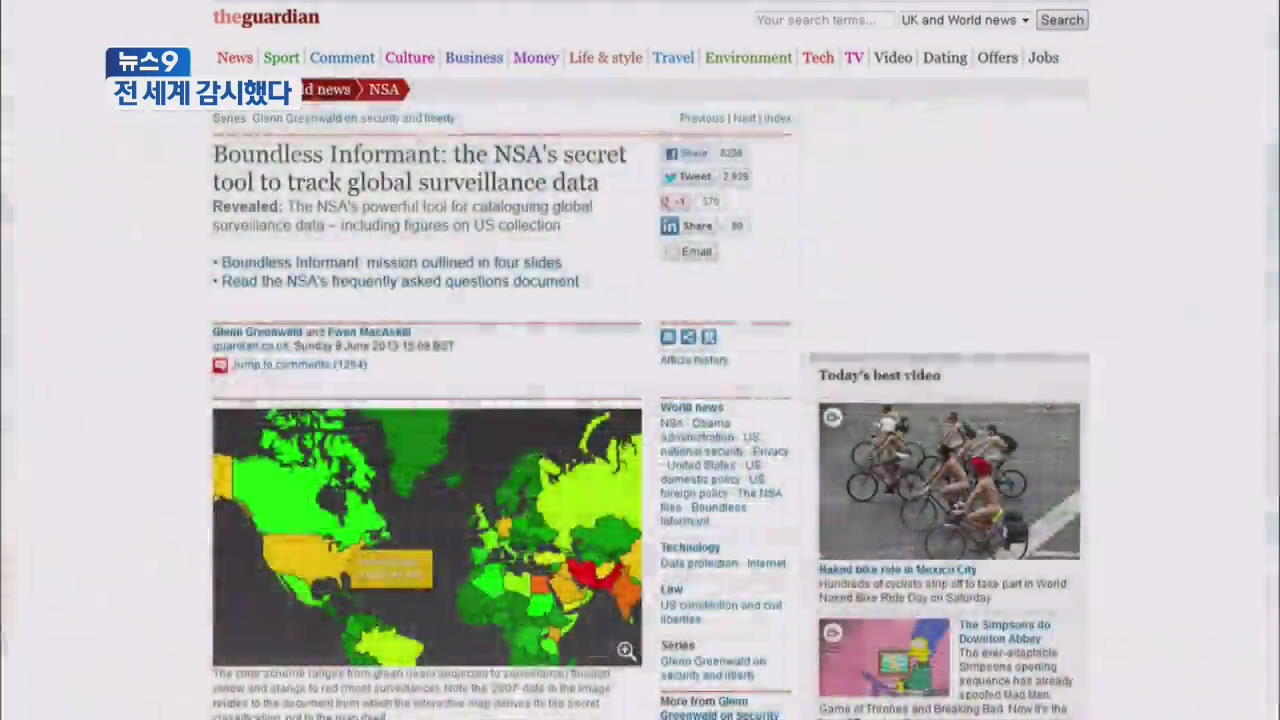Click the Twitter Tweet icon
The height and width of the screenshot is (720, 1280).
click(x=671, y=177)
